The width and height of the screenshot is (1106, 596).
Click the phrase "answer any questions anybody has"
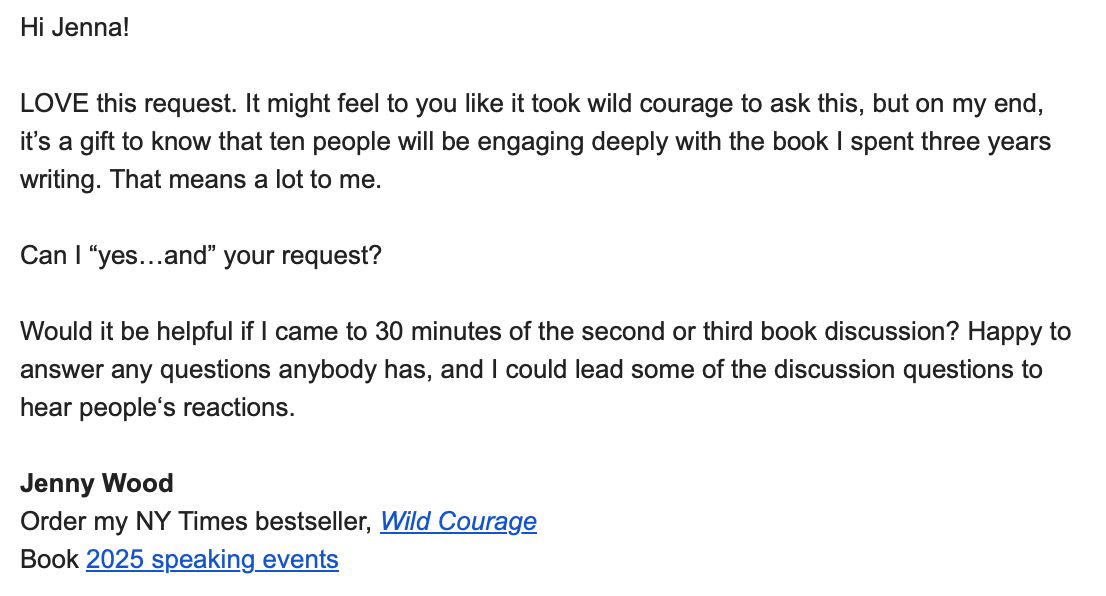pyautogui.click(x=225, y=370)
